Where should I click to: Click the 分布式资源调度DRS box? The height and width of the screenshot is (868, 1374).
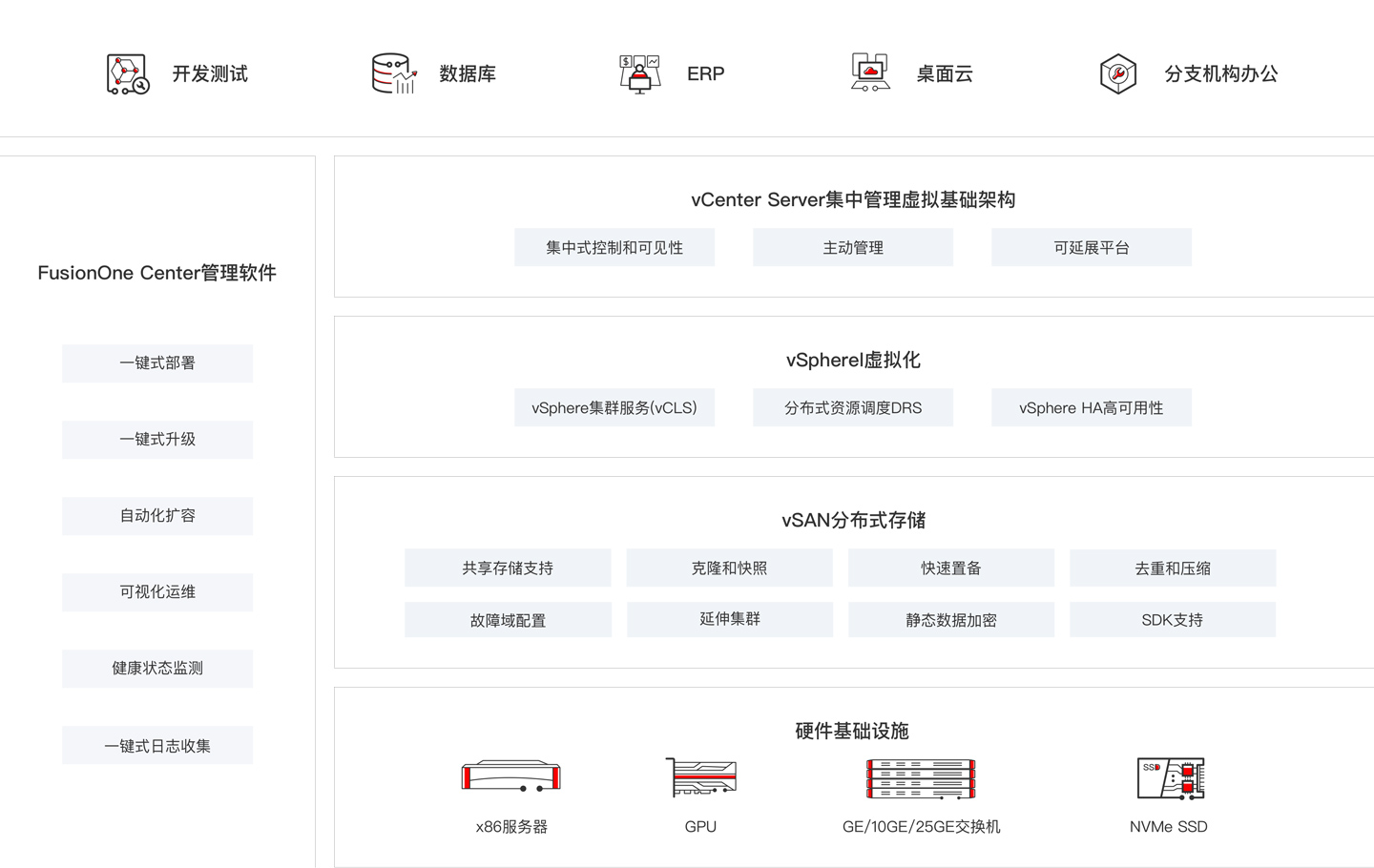[x=853, y=407]
